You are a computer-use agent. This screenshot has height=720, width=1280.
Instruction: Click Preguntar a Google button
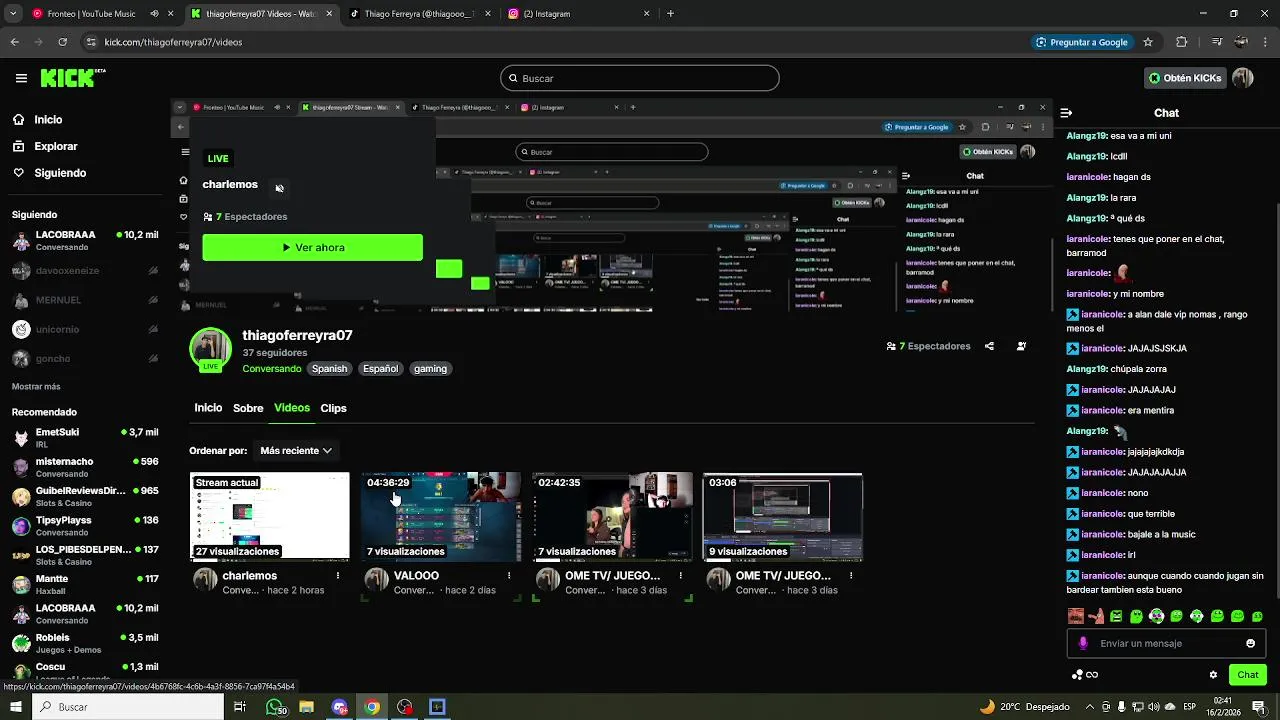[x=1082, y=42]
